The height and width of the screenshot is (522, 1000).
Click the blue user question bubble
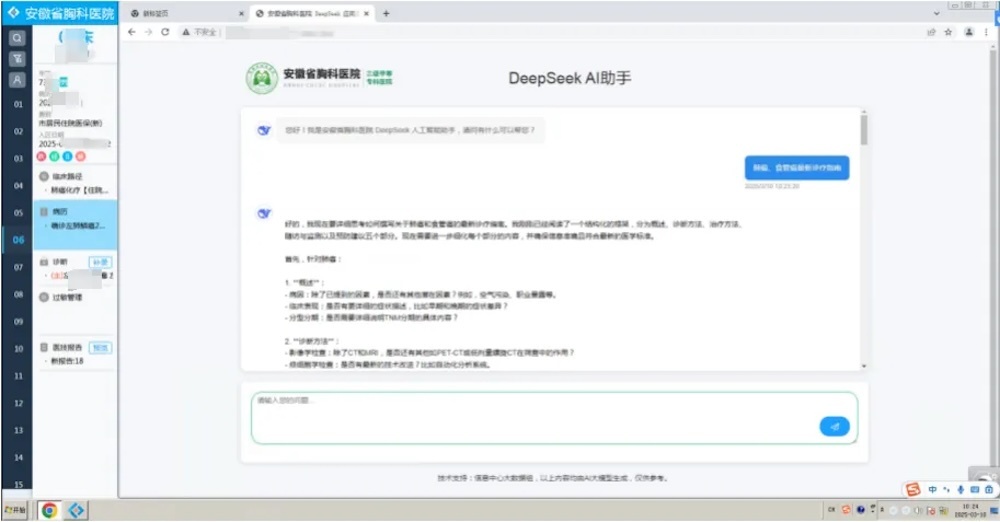coord(797,168)
